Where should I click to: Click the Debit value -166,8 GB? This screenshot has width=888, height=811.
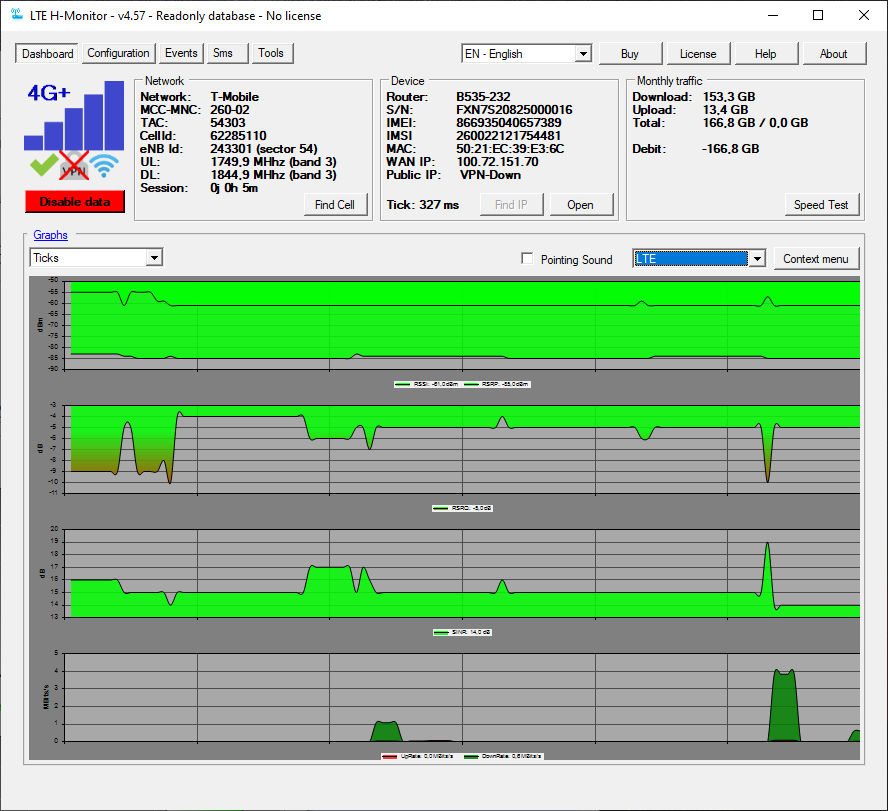point(731,149)
